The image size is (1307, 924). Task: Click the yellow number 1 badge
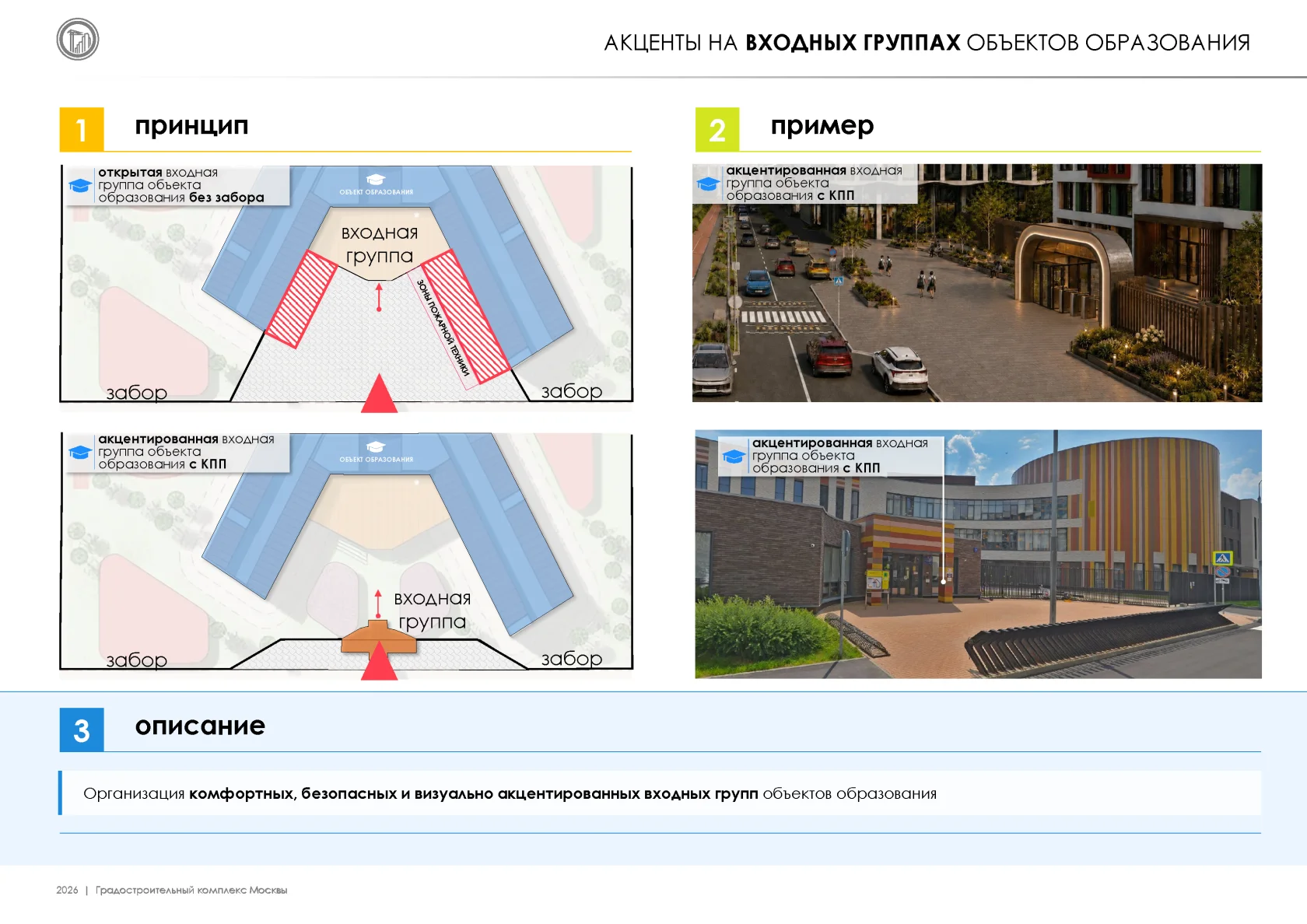[82, 129]
